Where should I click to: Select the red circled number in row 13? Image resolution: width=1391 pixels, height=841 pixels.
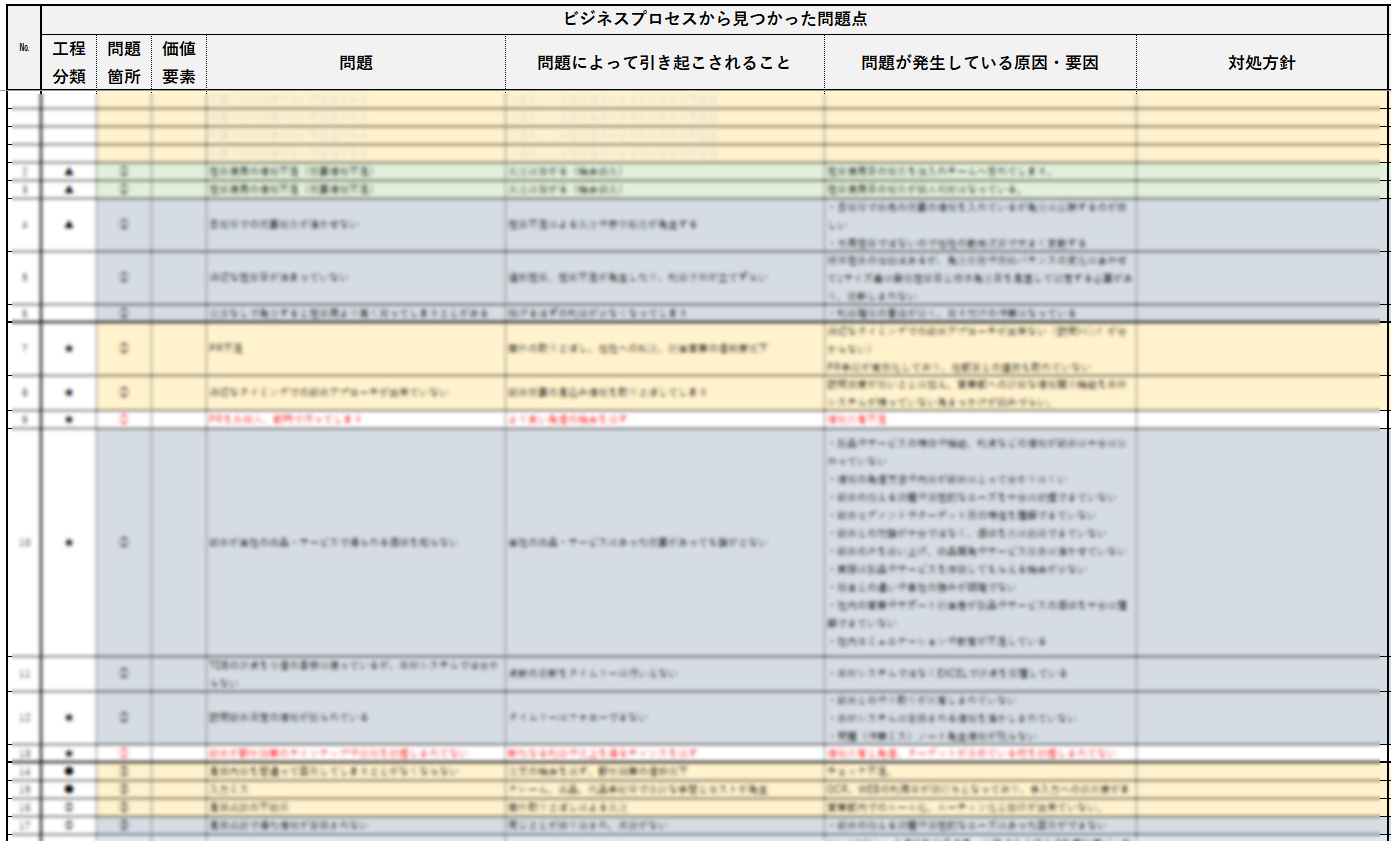124,753
